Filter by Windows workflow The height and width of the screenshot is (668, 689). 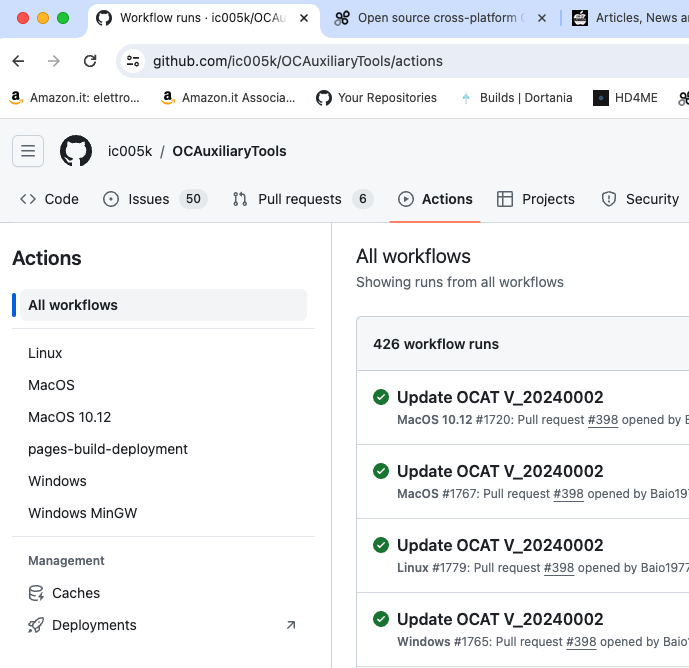click(x=57, y=481)
